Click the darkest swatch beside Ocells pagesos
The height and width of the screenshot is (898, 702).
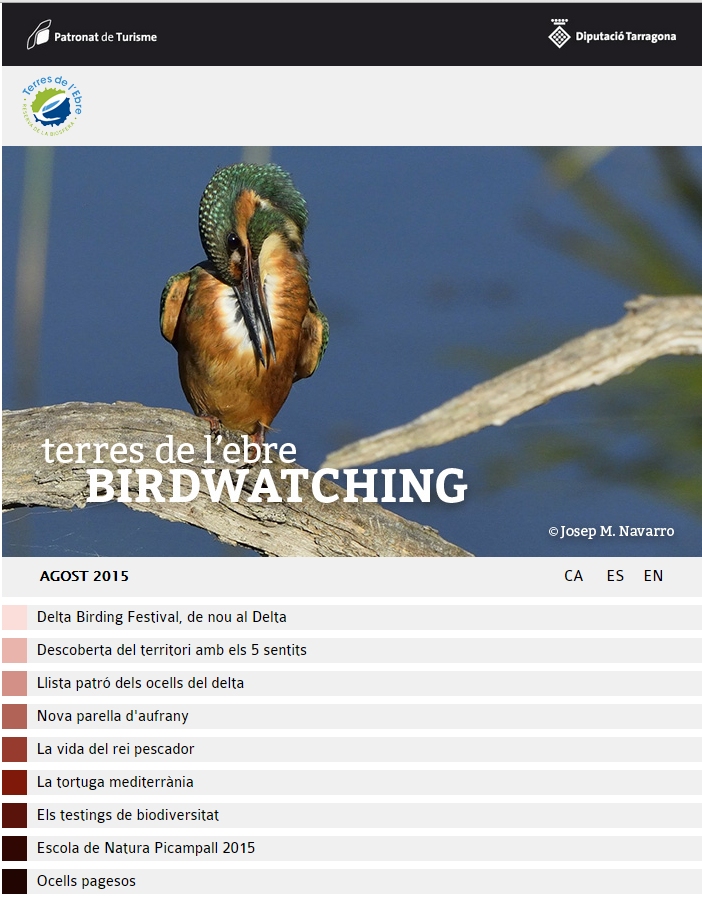click(x=14, y=881)
